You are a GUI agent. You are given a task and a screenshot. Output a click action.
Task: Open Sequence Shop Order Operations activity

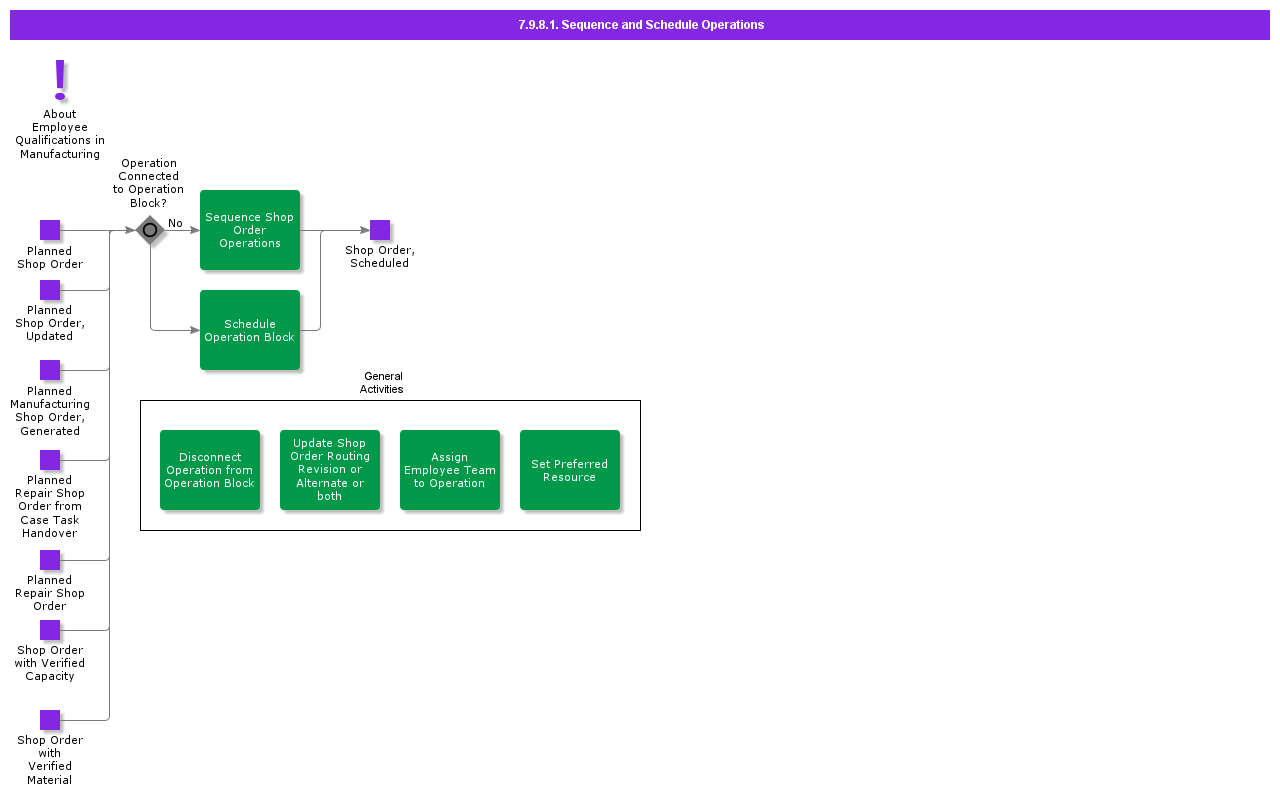[x=250, y=230]
